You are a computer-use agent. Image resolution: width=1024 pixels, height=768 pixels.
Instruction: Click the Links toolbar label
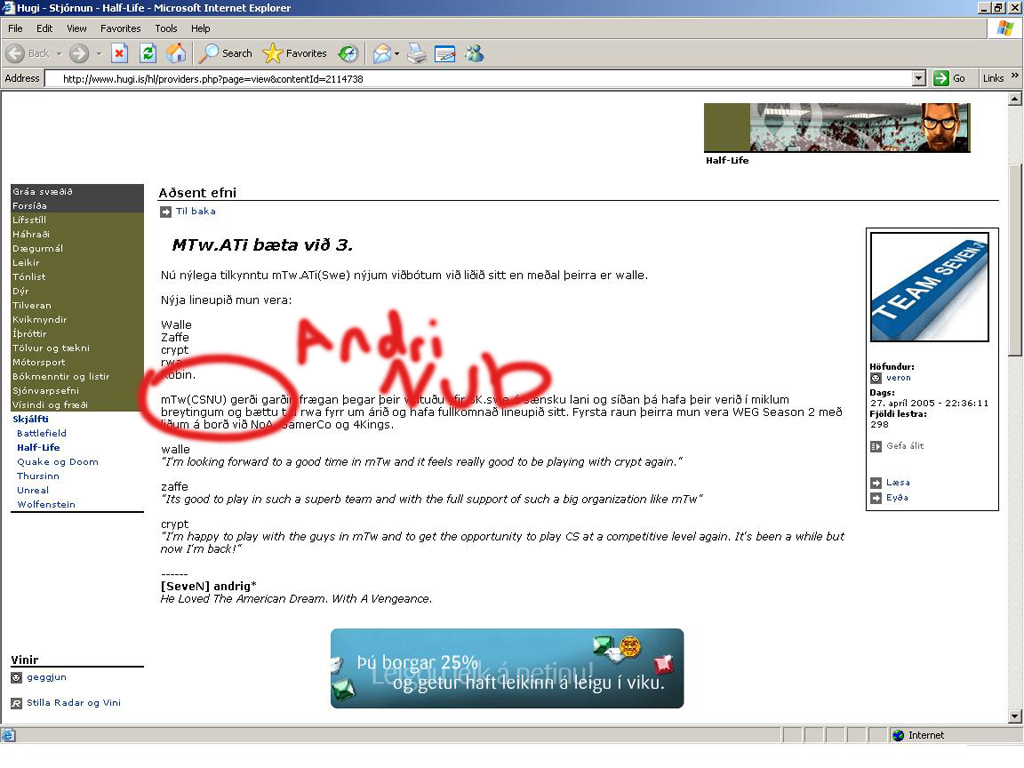(x=993, y=78)
